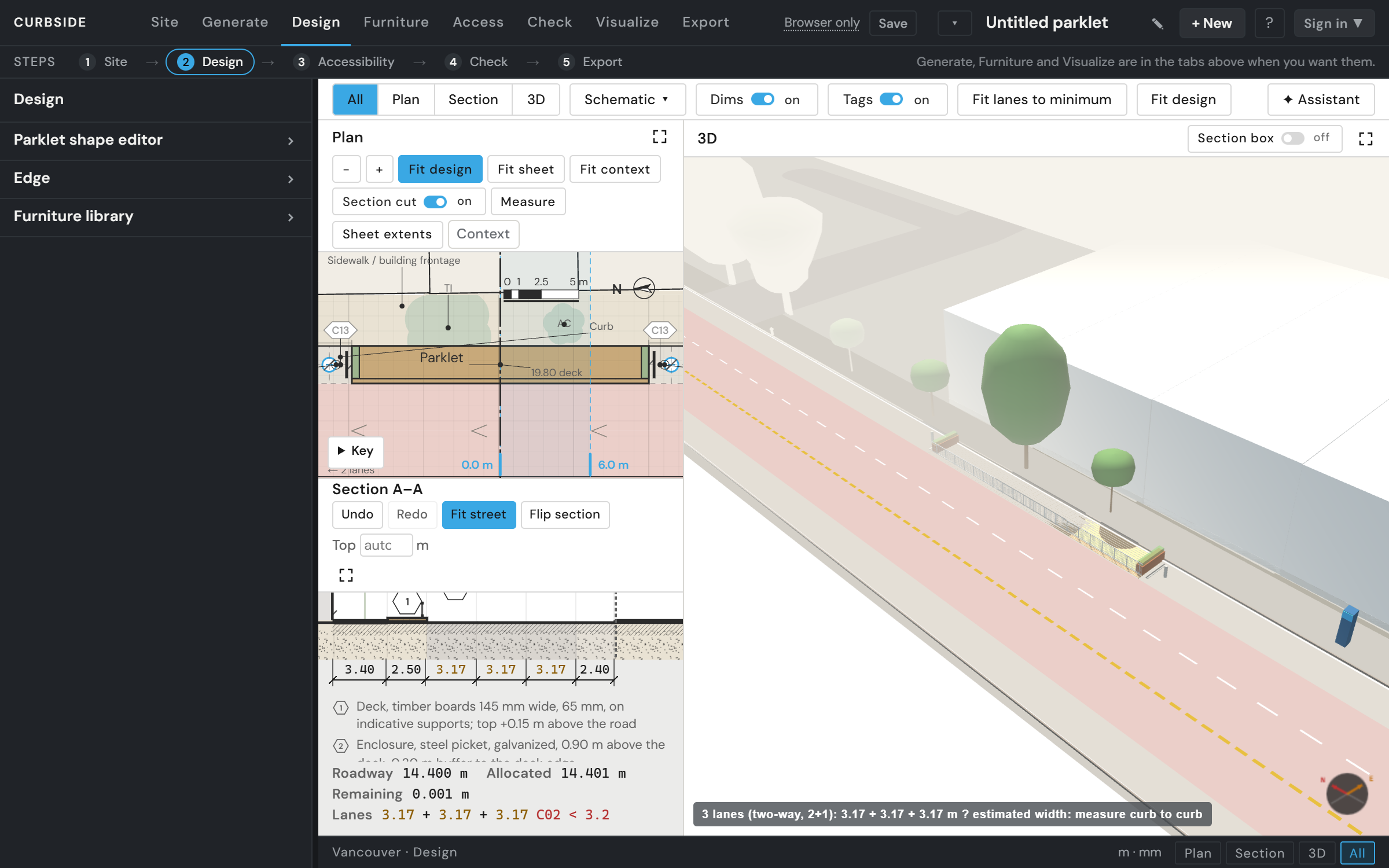Screen dimensions: 1389x868
Task: Click the Save button
Action: click(x=893, y=23)
